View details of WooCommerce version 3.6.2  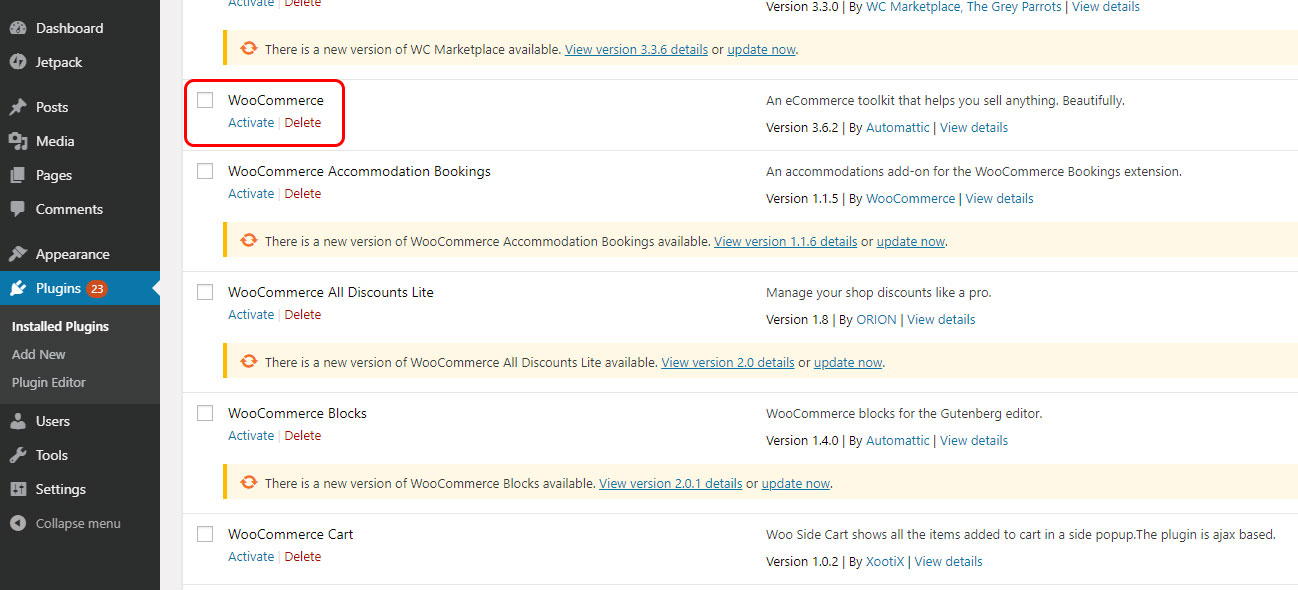click(974, 128)
